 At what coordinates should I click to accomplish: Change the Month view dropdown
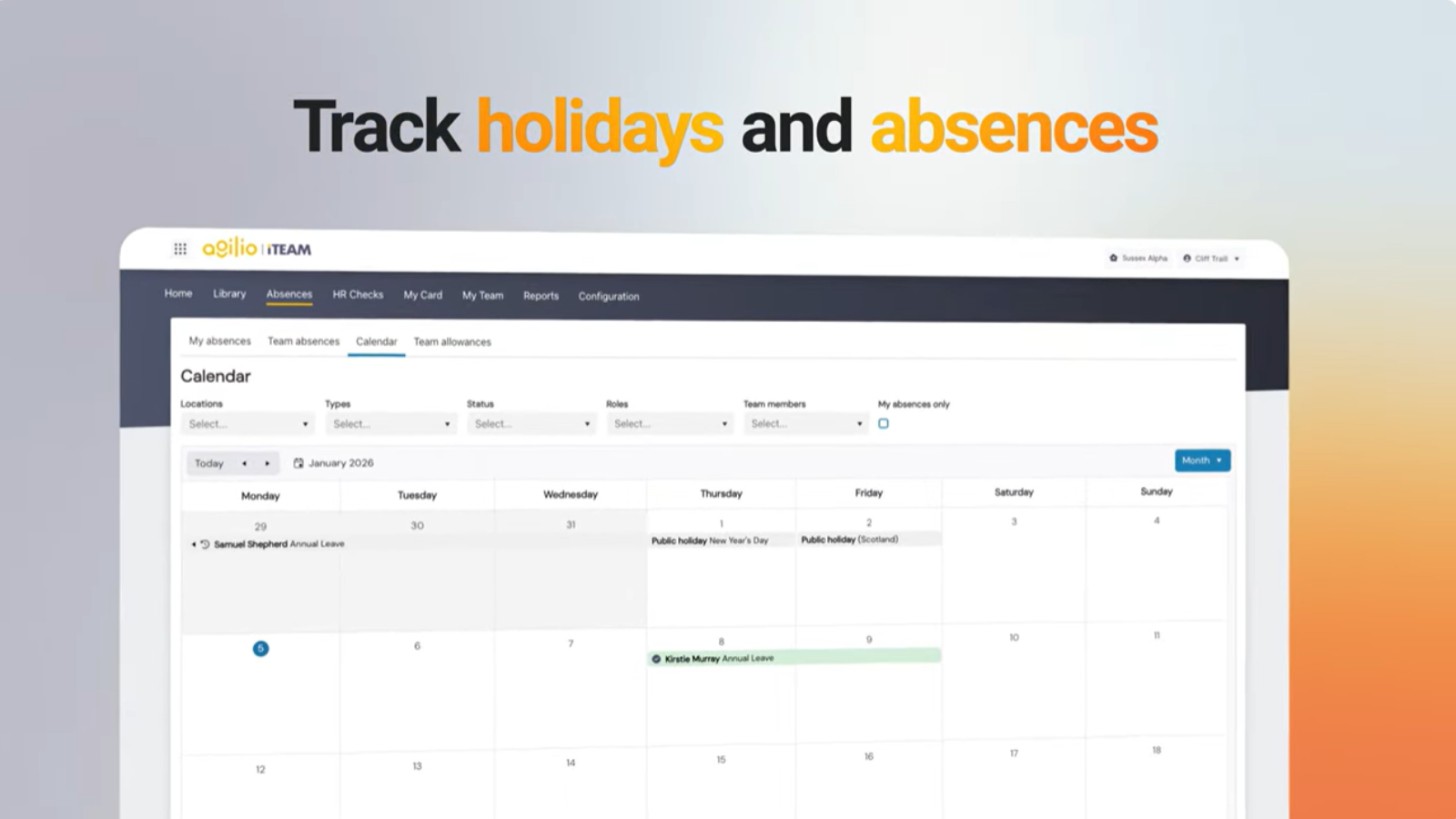1202,460
